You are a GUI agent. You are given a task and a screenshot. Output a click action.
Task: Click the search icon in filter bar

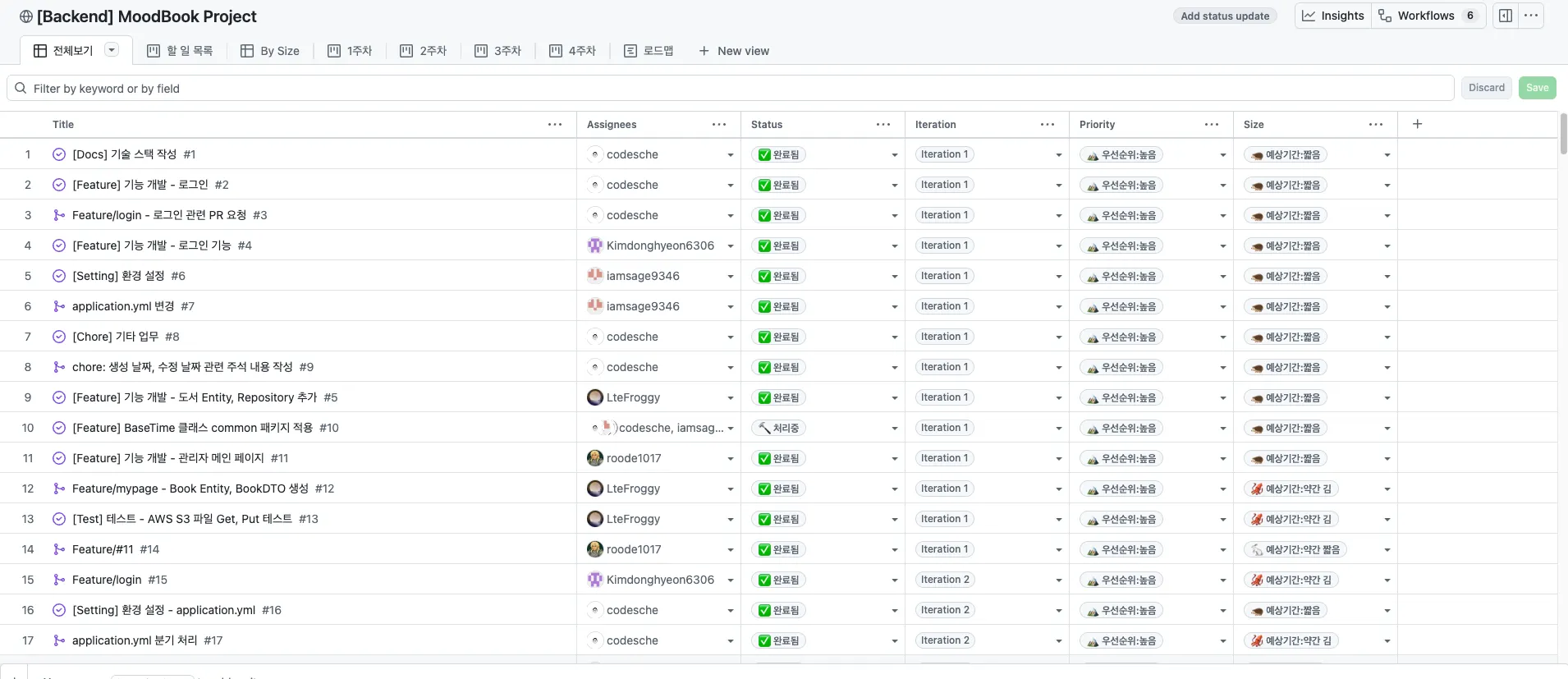[x=21, y=88]
